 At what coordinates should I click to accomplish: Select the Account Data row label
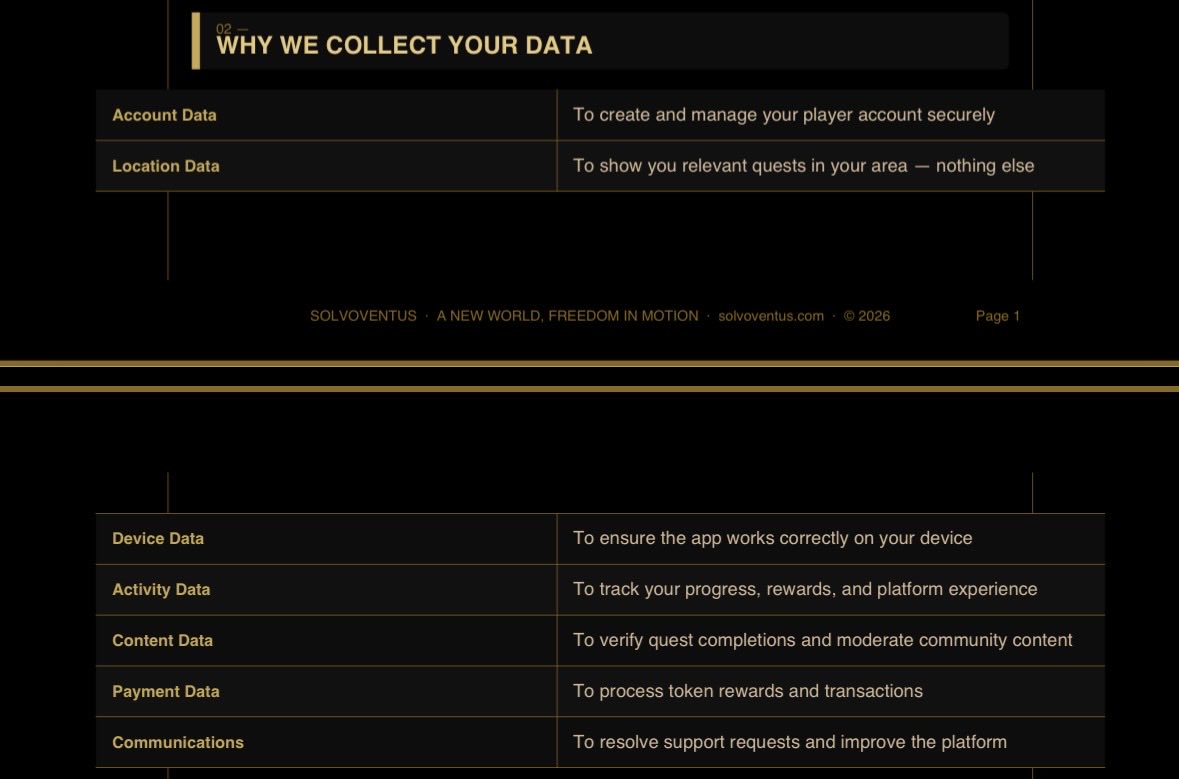pyautogui.click(x=164, y=115)
